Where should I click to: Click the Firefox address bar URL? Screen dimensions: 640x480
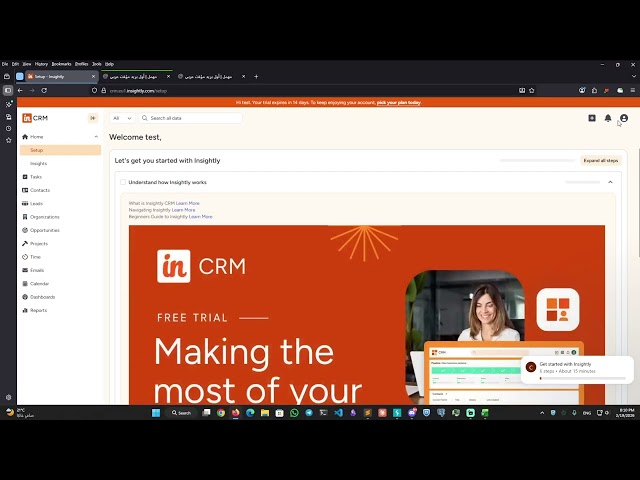point(138,91)
